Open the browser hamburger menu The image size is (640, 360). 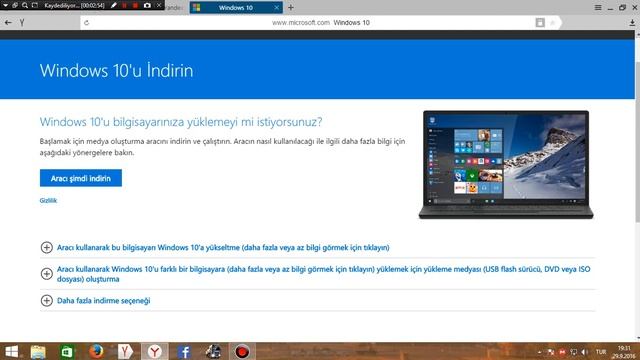coord(598,7)
